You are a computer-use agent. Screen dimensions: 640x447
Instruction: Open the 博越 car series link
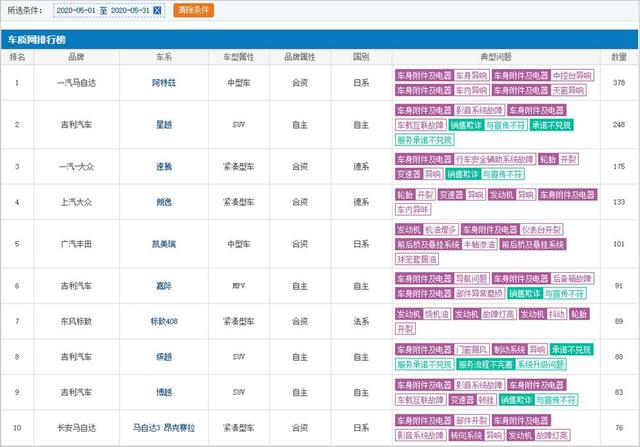pos(164,392)
